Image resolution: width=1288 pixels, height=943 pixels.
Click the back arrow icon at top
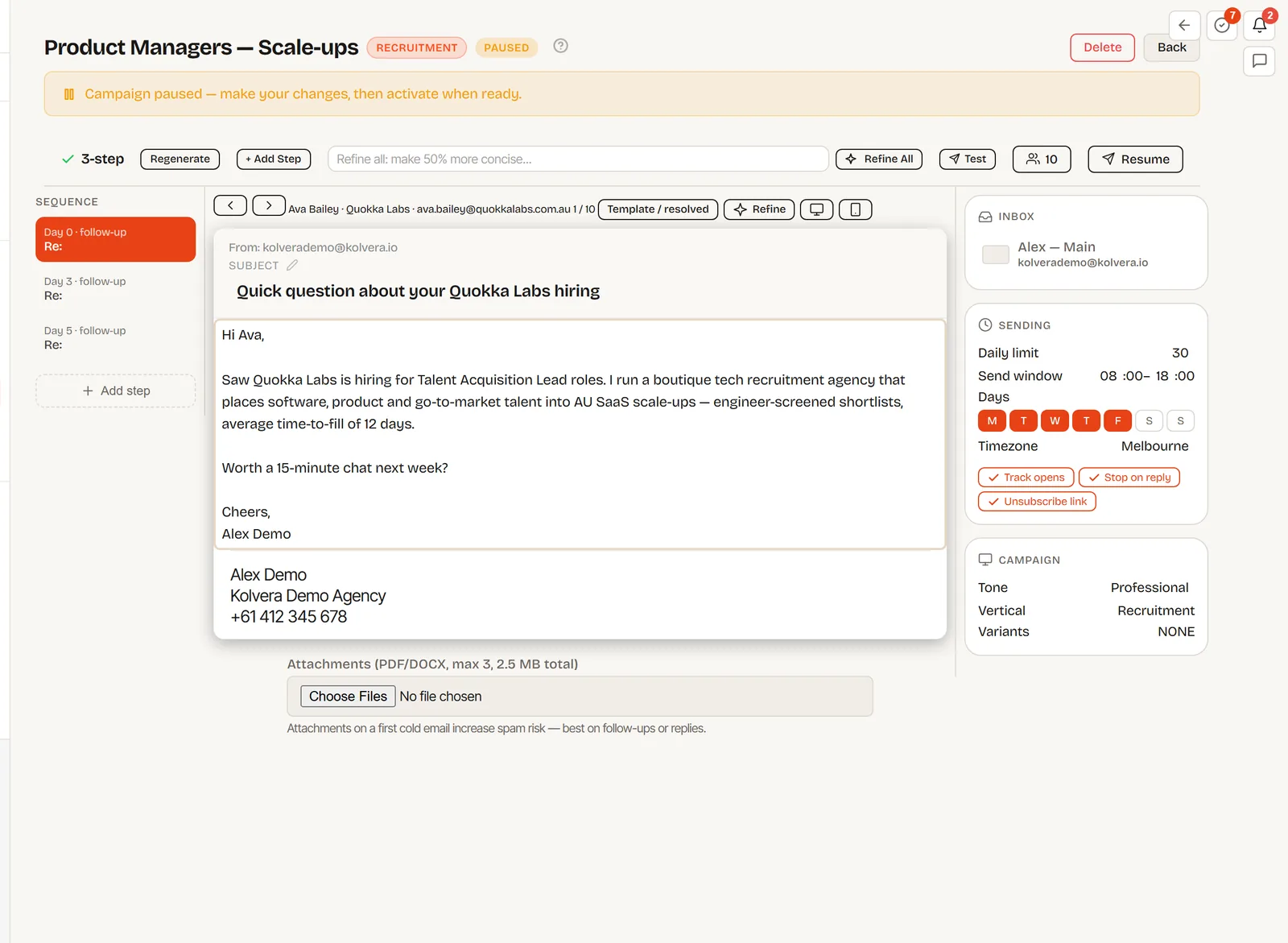click(1184, 25)
